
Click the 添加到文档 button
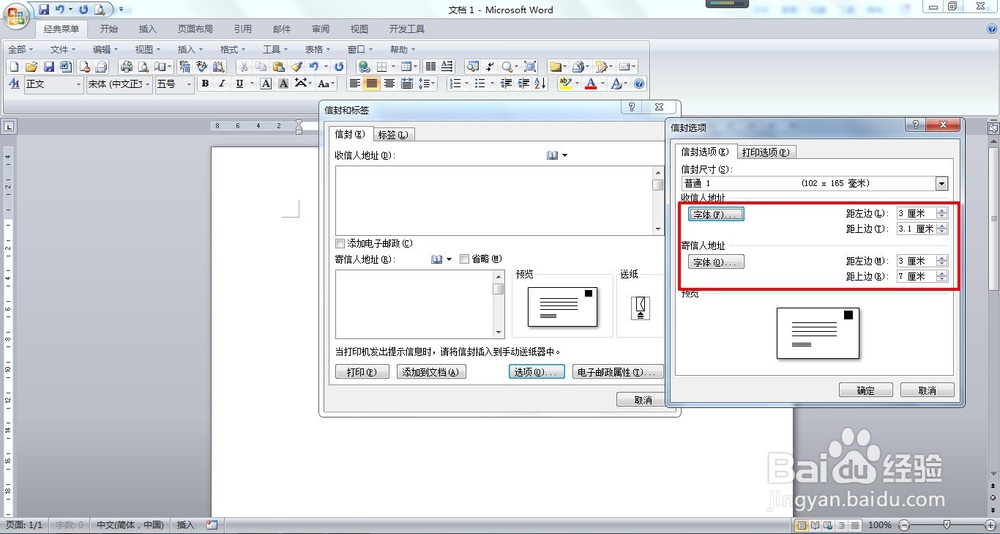coord(431,372)
